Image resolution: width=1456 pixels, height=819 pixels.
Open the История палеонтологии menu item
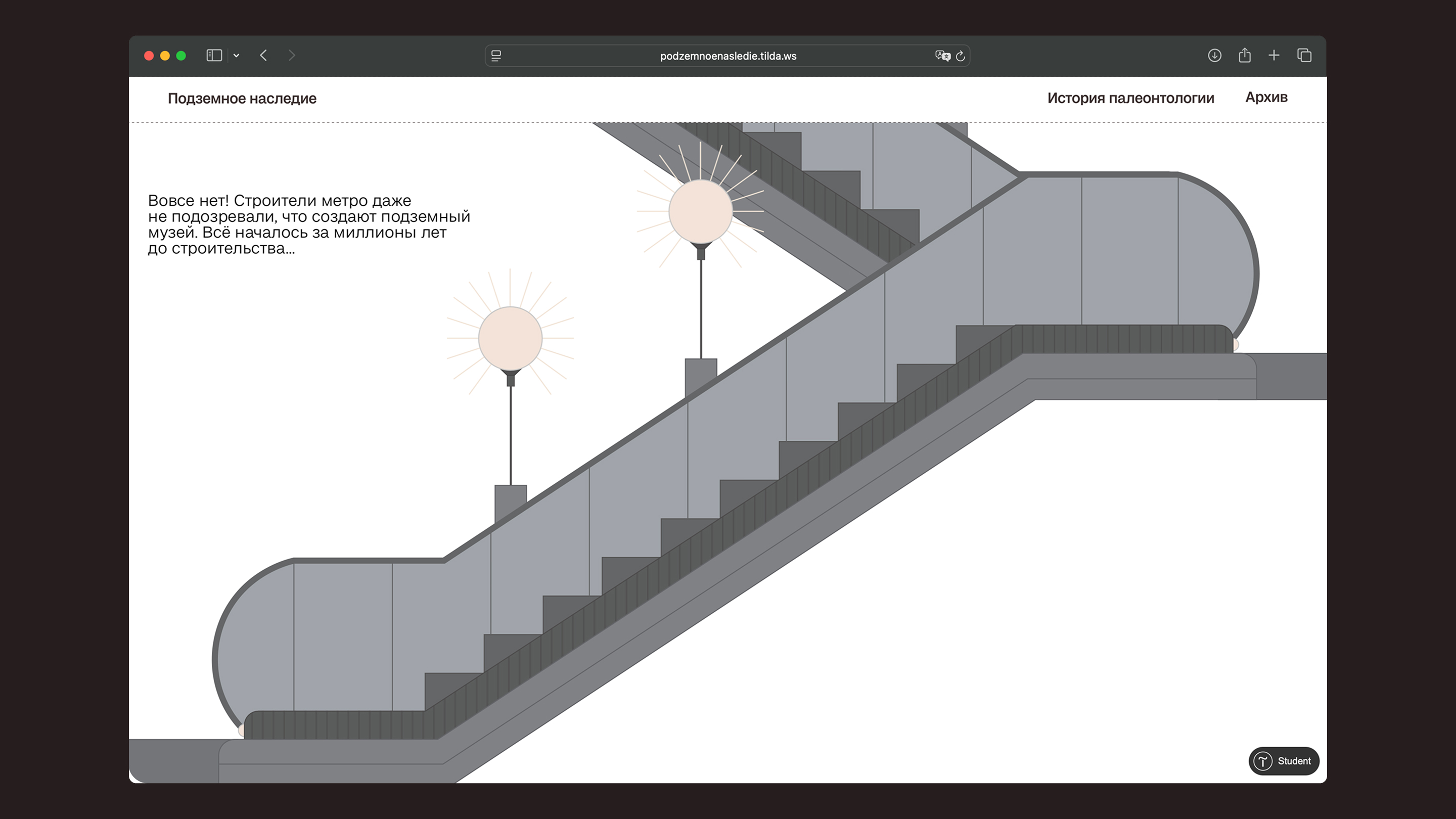click(x=1130, y=98)
